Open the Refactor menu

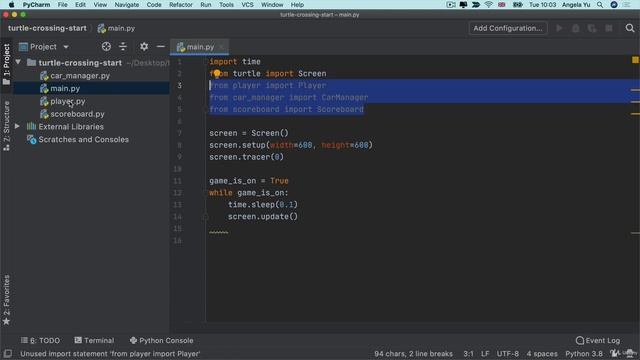click(x=181, y=5)
